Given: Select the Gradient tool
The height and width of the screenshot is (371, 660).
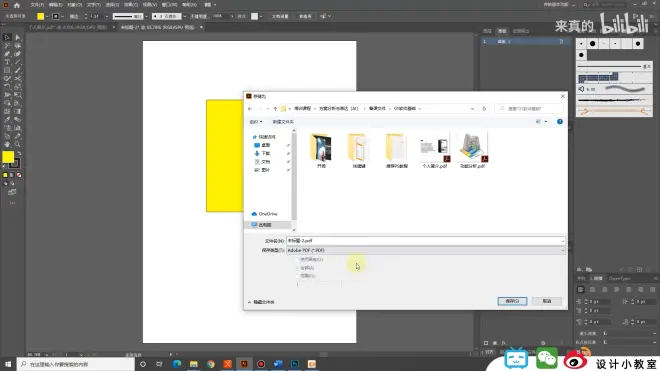Looking at the screenshot, I should tap(18, 112).
